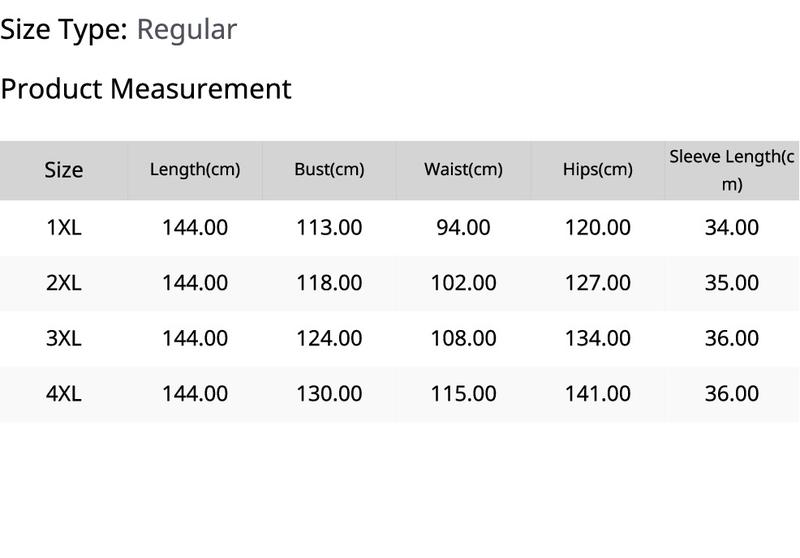Click the 1XL bust value 113.00
The width and height of the screenshot is (800, 558).
pyautogui.click(x=329, y=227)
